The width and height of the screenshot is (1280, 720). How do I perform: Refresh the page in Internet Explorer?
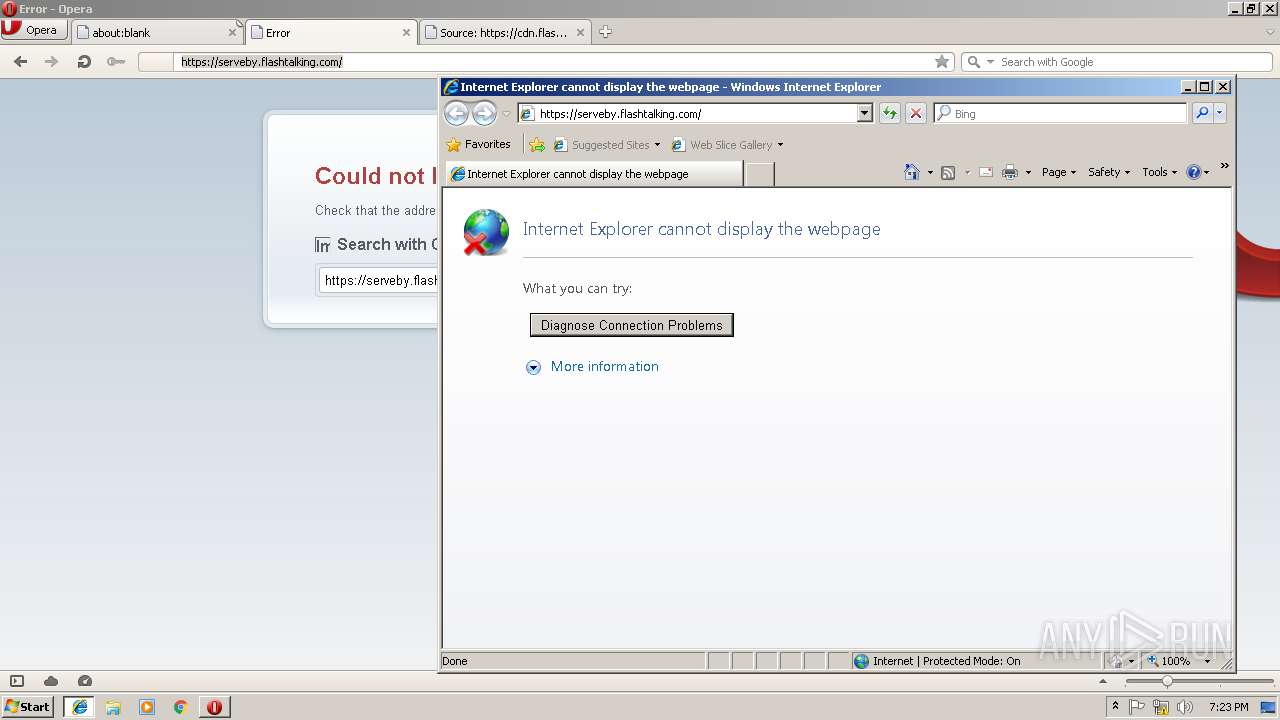[889, 114]
